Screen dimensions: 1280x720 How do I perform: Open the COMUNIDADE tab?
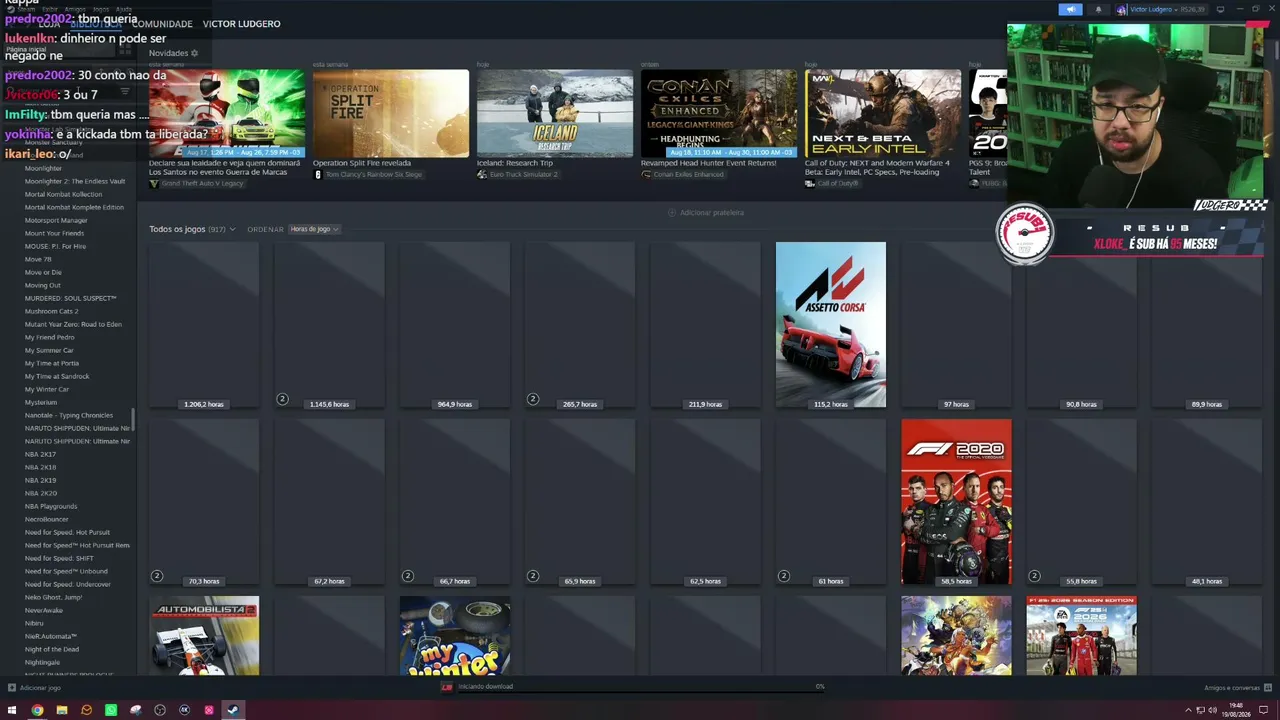click(162, 24)
